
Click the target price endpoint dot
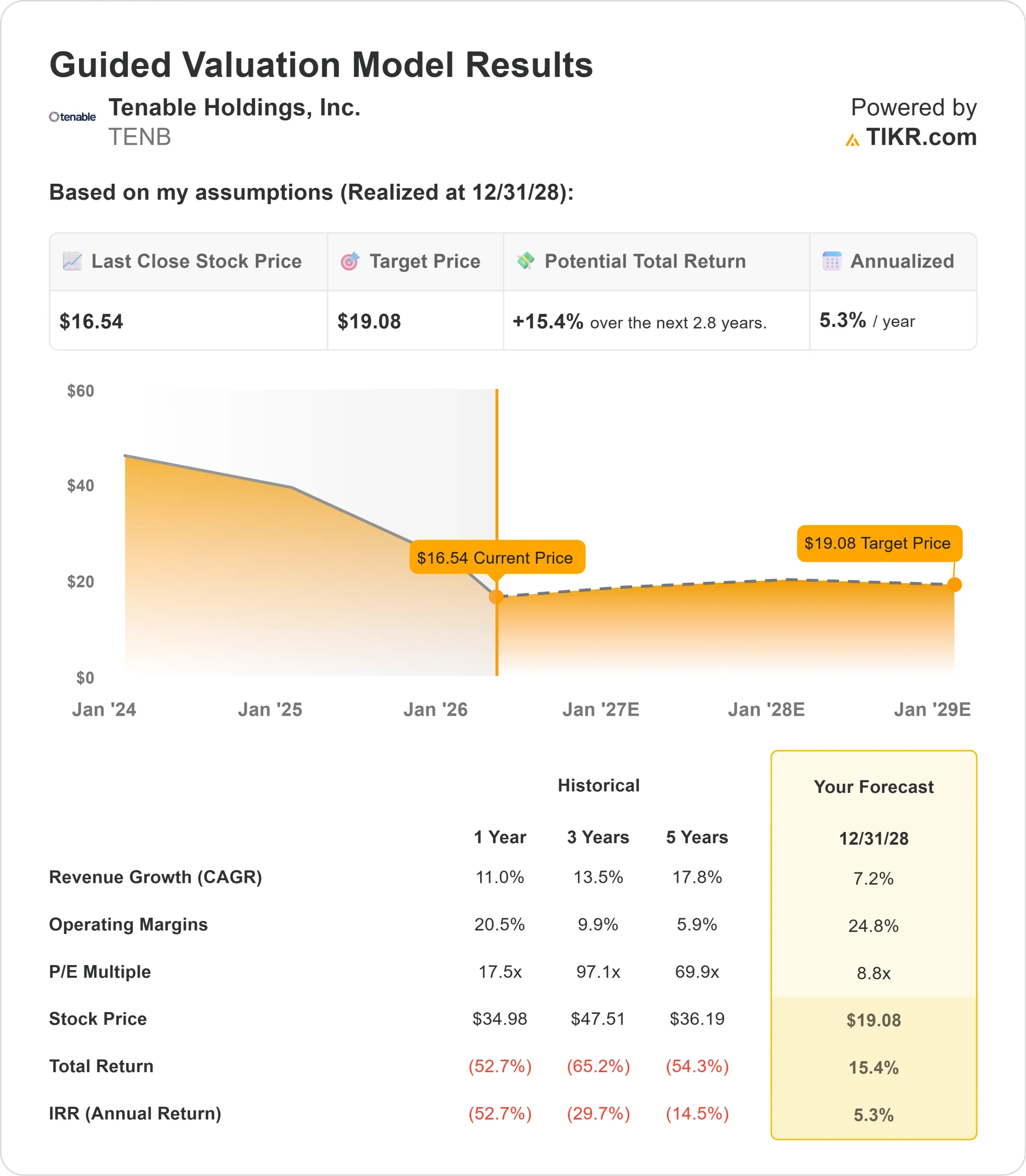pyautogui.click(x=954, y=585)
